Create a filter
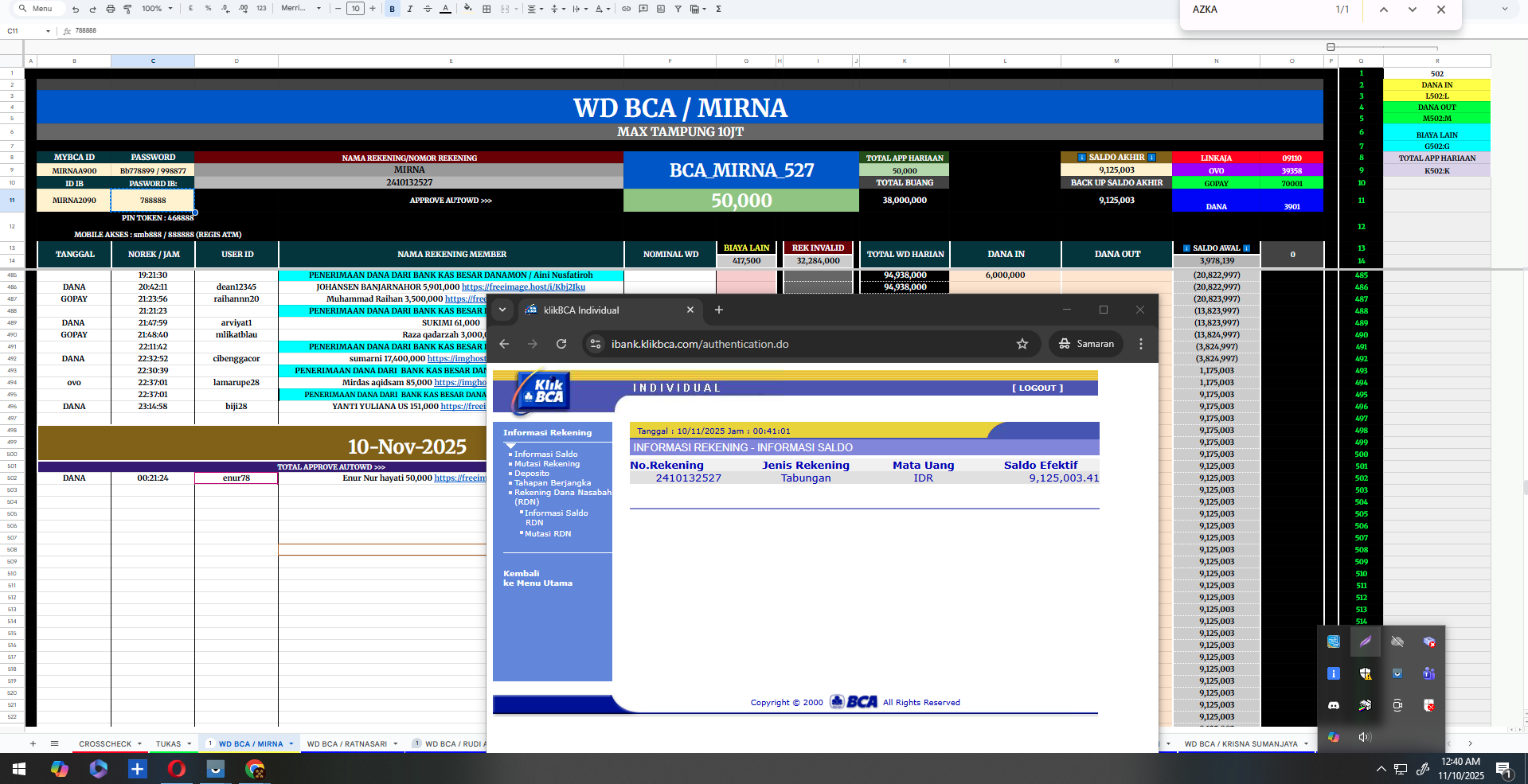Screen dimensions: 1528x784 point(678,9)
